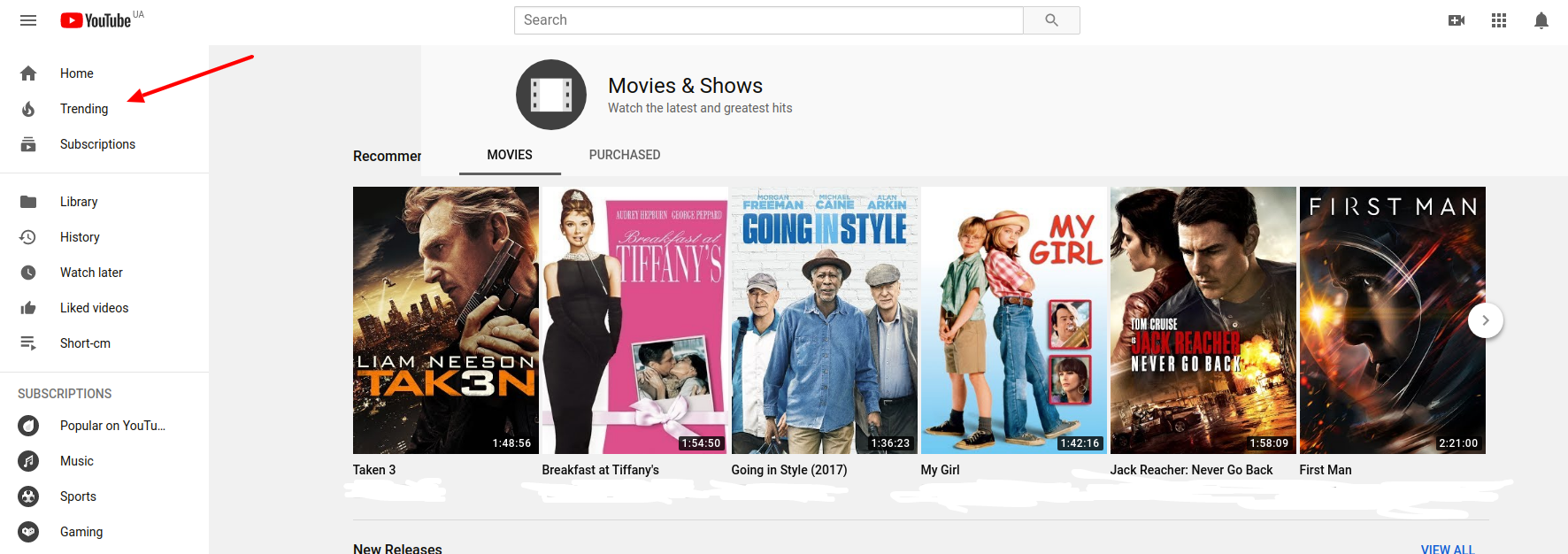The width and height of the screenshot is (1568, 554).
Task: Click the My Girl title text
Action: (940, 470)
